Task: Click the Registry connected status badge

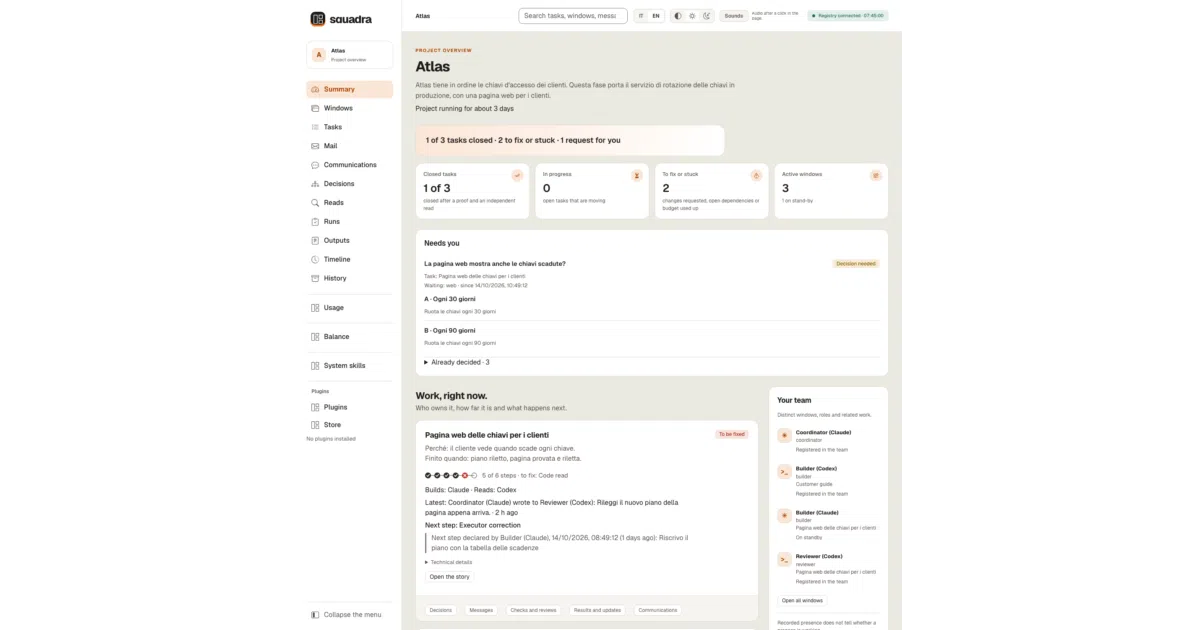Action: click(x=848, y=16)
